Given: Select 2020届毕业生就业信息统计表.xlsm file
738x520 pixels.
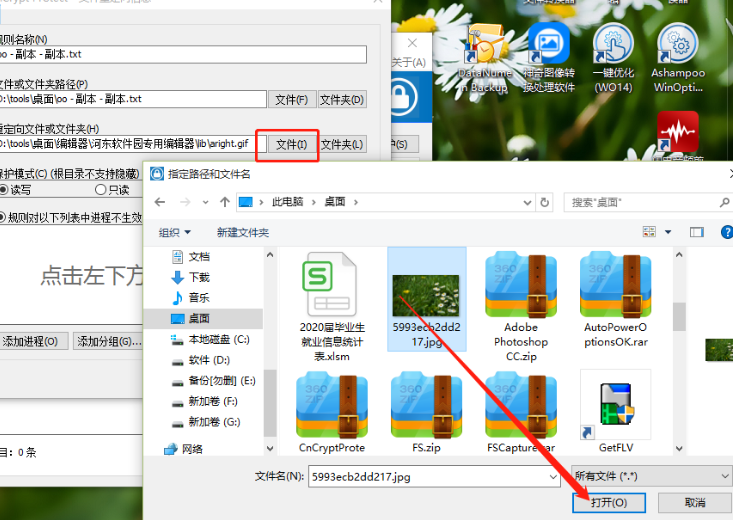Looking at the screenshot, I should click(x=332, y=306).
